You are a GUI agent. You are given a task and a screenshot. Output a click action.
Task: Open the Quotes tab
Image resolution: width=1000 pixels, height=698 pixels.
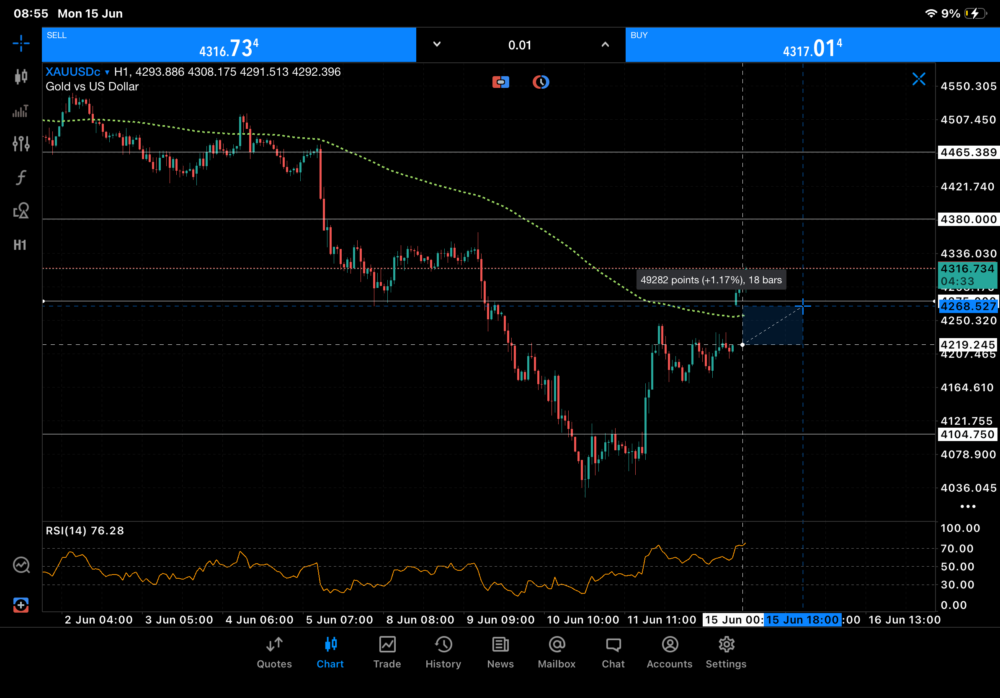(274, 653)
